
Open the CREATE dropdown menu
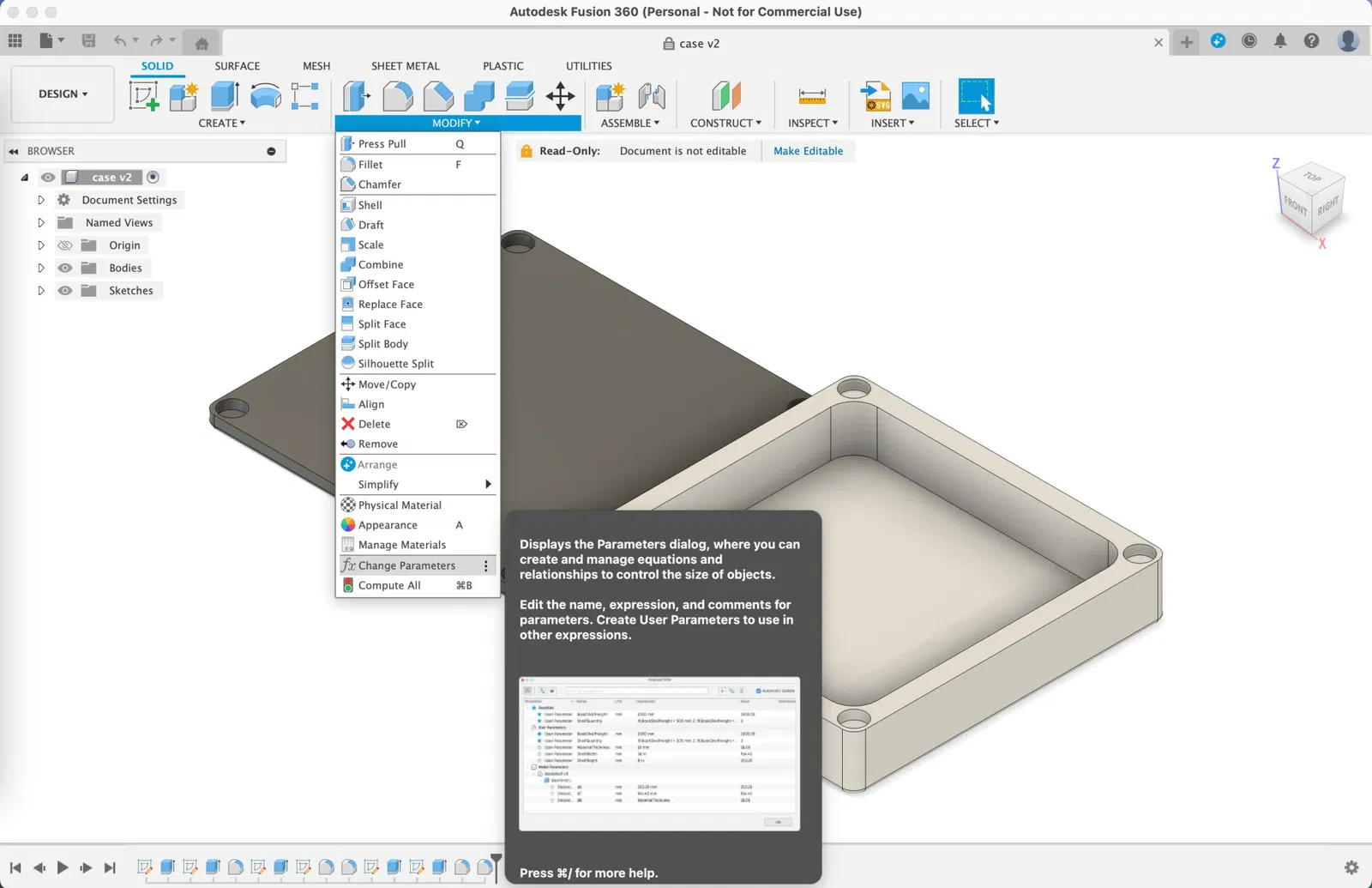[222, 123]
